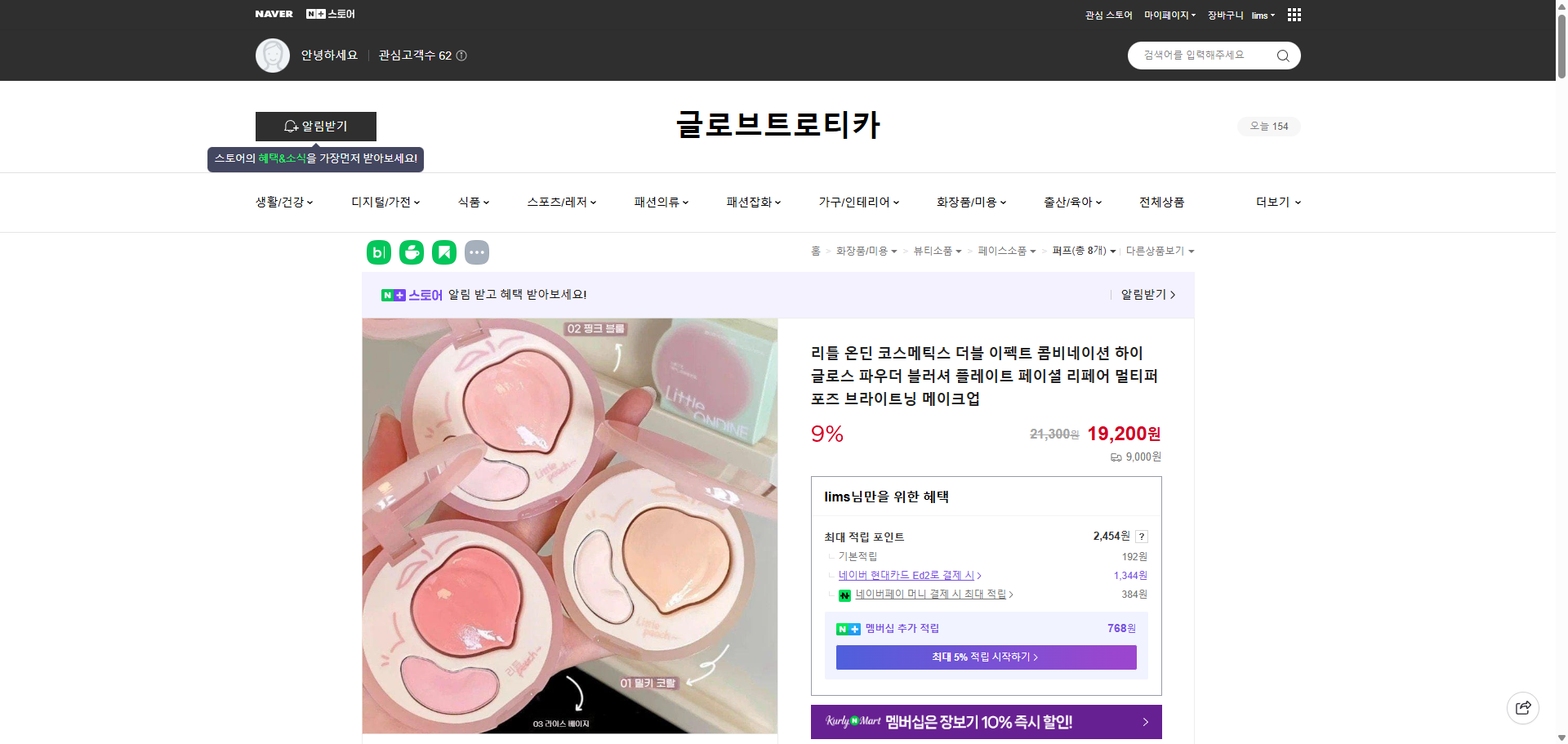
Task: Click the green Cafe sharing icon
Action: [x=411, y=252]
